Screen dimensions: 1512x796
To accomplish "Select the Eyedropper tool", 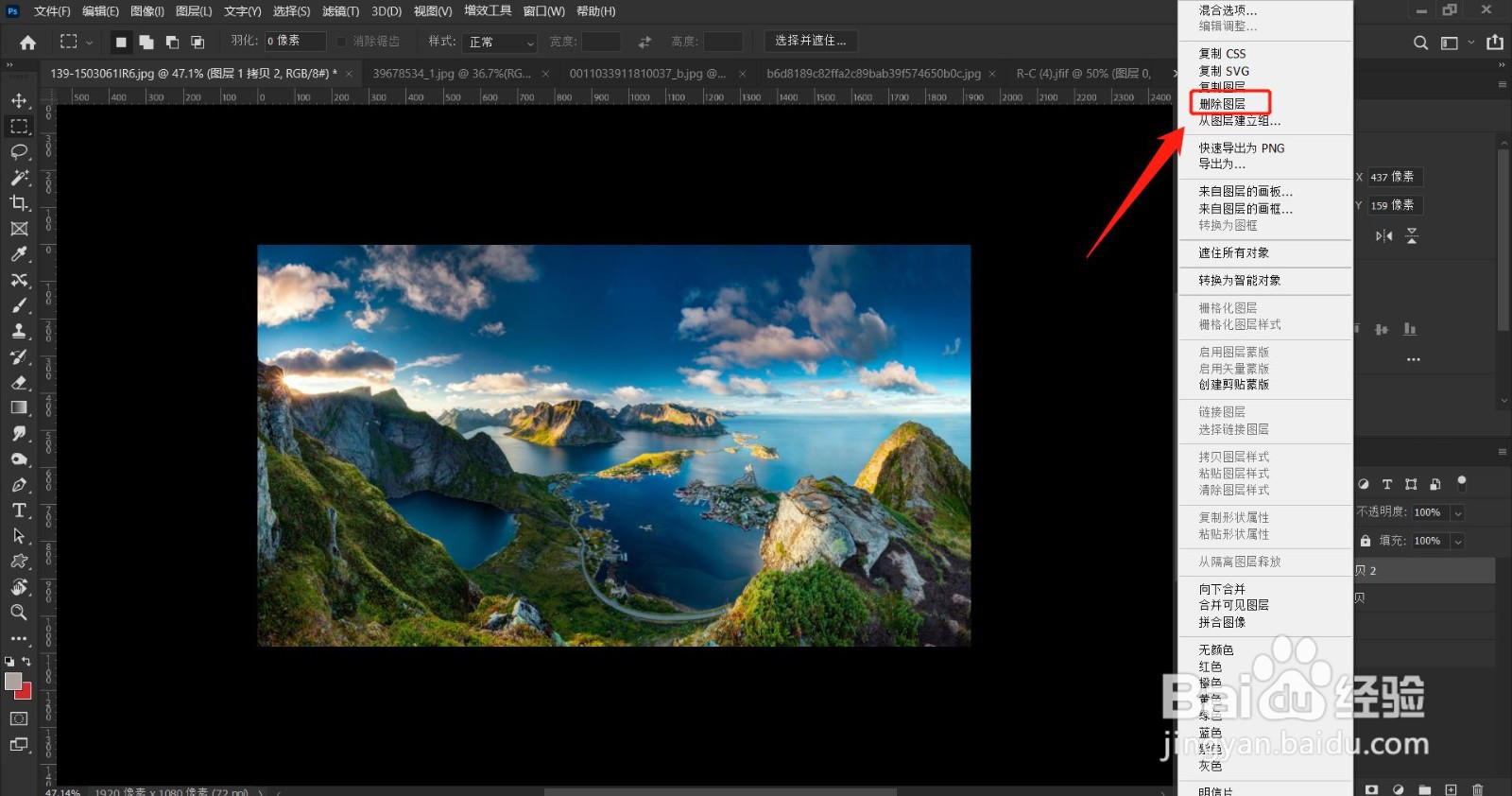I will pyautogui.click(x=19, y=253).
